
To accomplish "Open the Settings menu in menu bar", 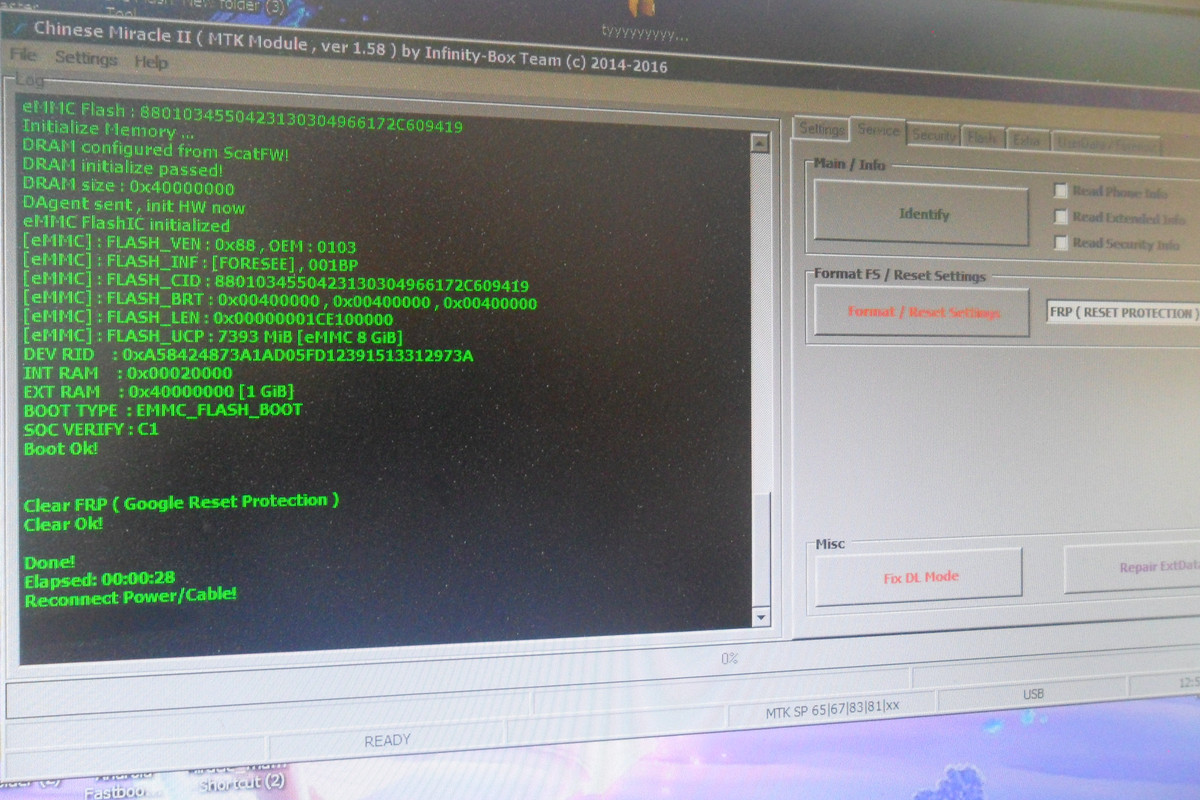I will click(x=86, y=58).
